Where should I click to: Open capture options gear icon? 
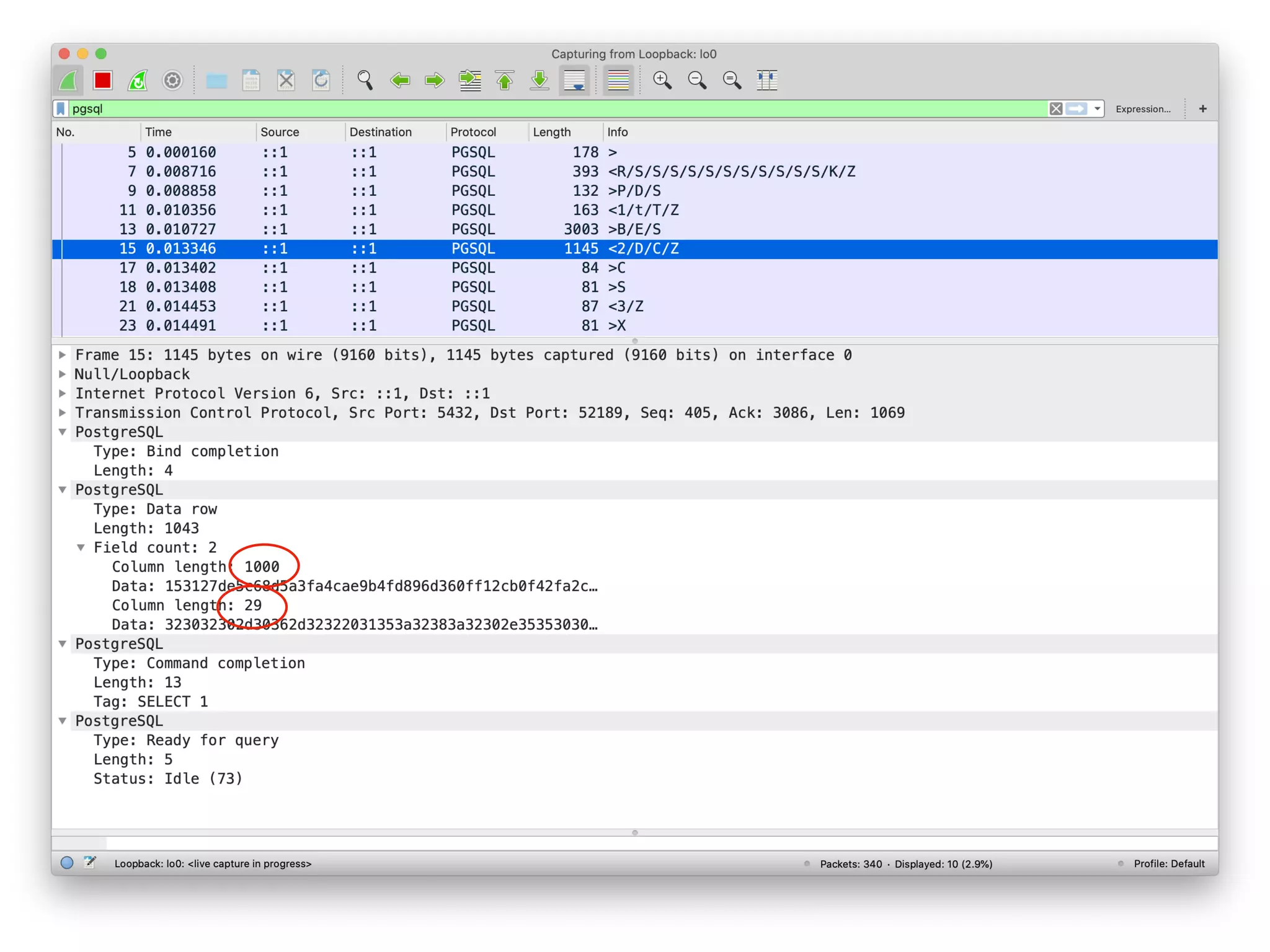point(172,80)
